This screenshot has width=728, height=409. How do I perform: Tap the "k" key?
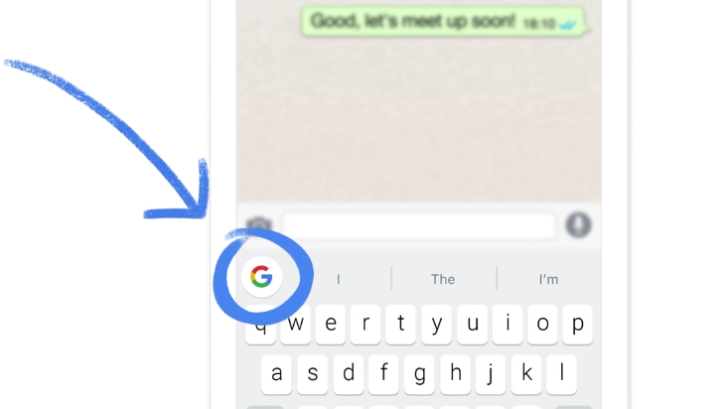coord(526,374)
